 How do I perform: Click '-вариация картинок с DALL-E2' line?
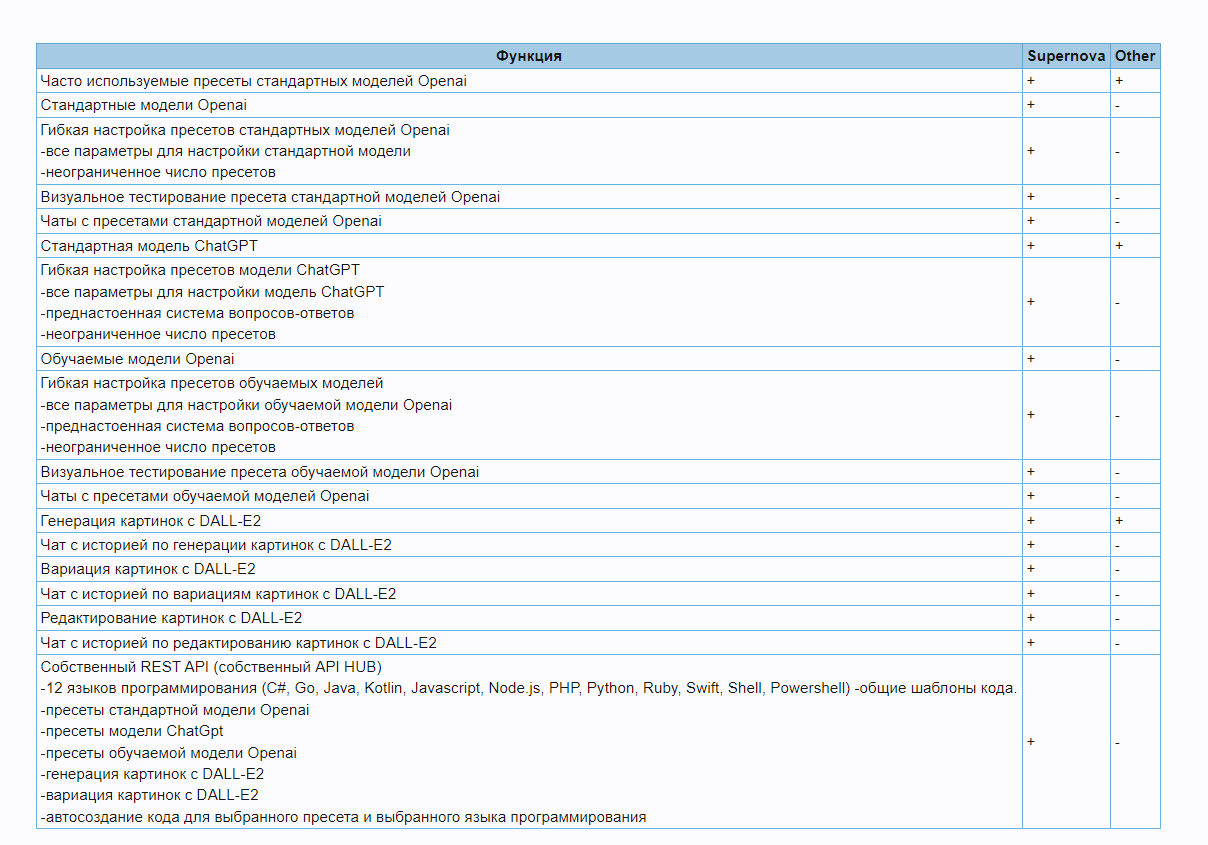click(x=149, y=795)
